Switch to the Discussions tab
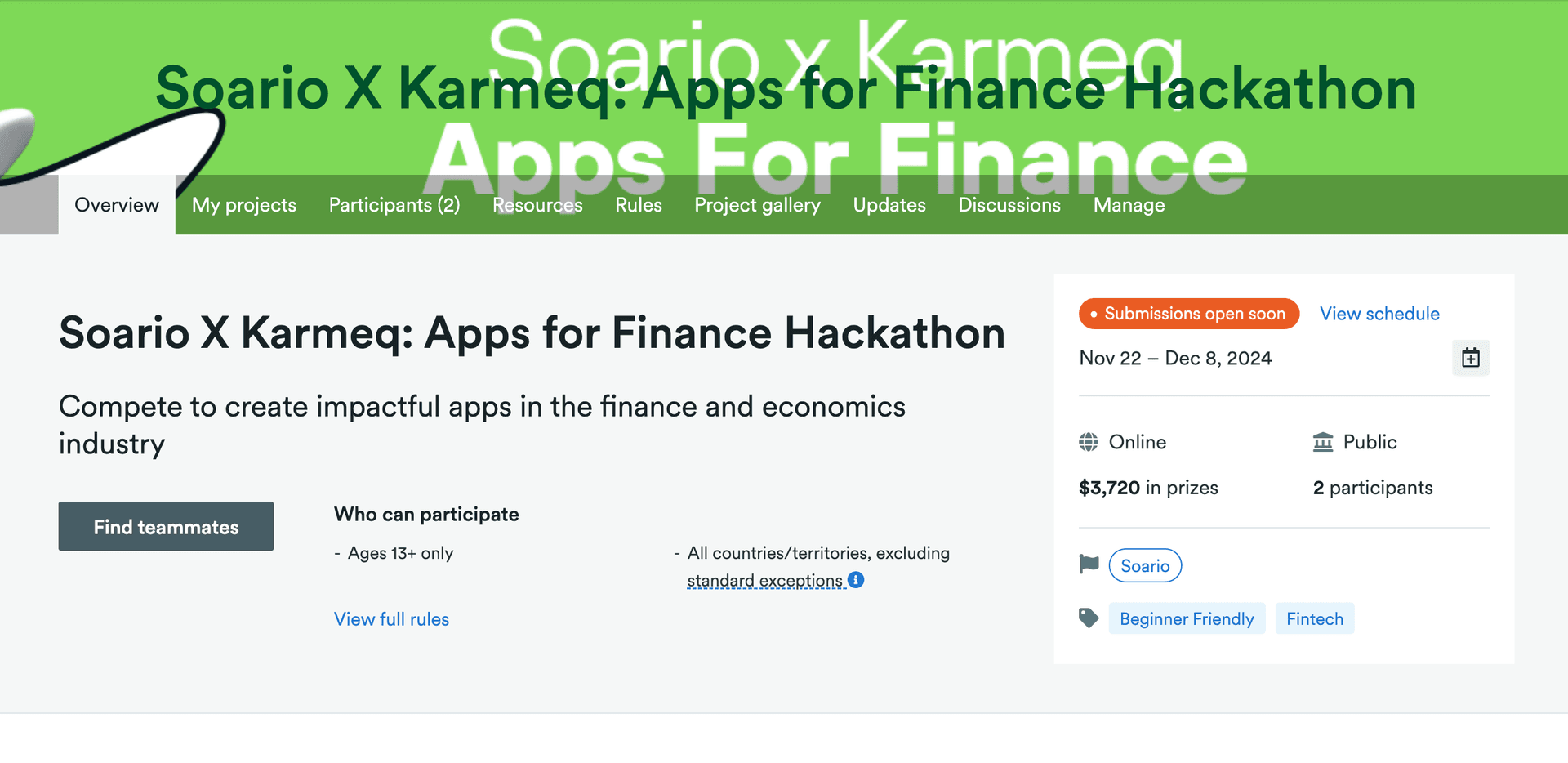This screenshot has height=763, width=1568. coord(1009,205)
